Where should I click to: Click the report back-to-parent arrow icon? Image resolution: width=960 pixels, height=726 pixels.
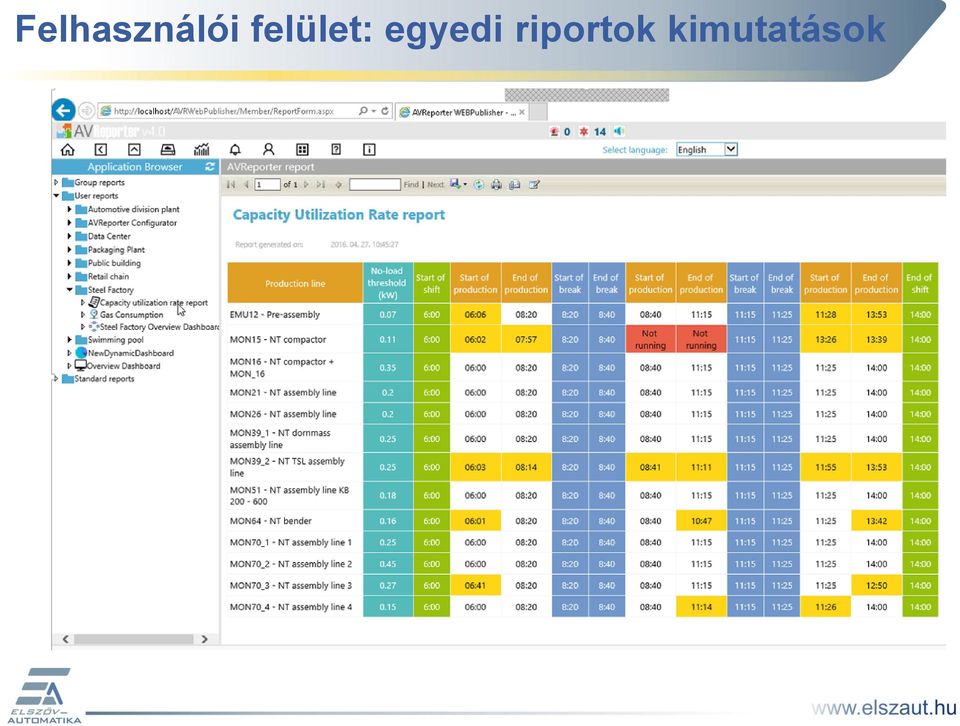pyautogui.click(x=338, y=184)
